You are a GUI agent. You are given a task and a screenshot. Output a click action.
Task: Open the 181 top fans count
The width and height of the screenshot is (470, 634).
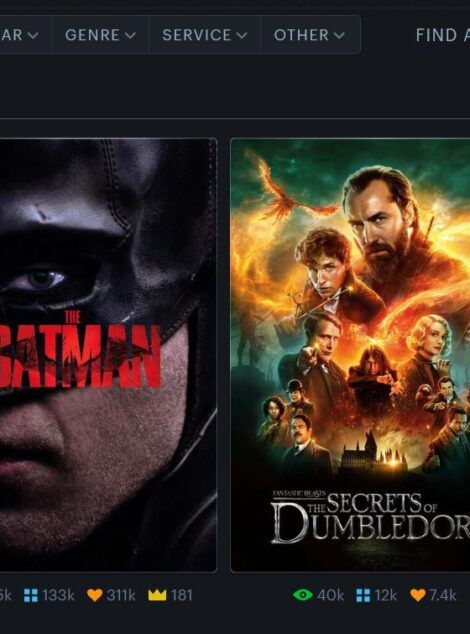(181, 595)
